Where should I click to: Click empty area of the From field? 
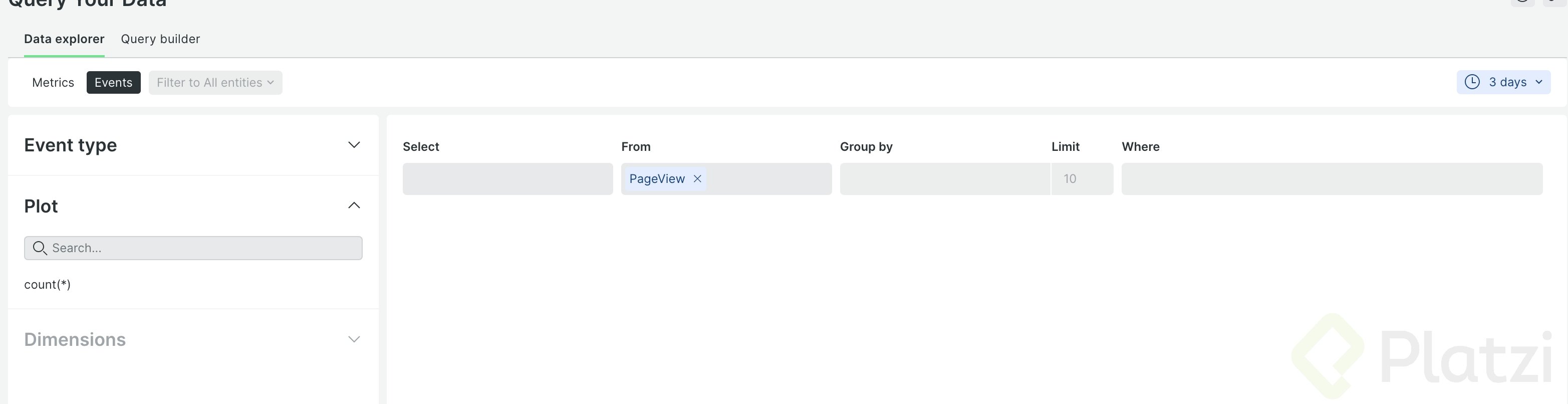coord(770,178)
